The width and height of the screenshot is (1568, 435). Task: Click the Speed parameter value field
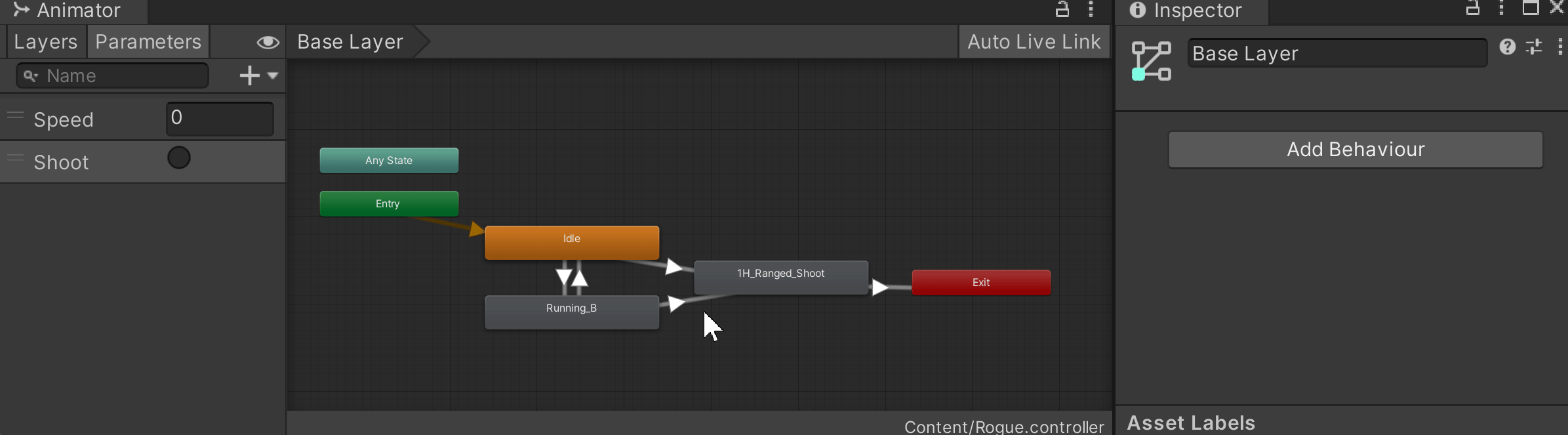[220, 119]
